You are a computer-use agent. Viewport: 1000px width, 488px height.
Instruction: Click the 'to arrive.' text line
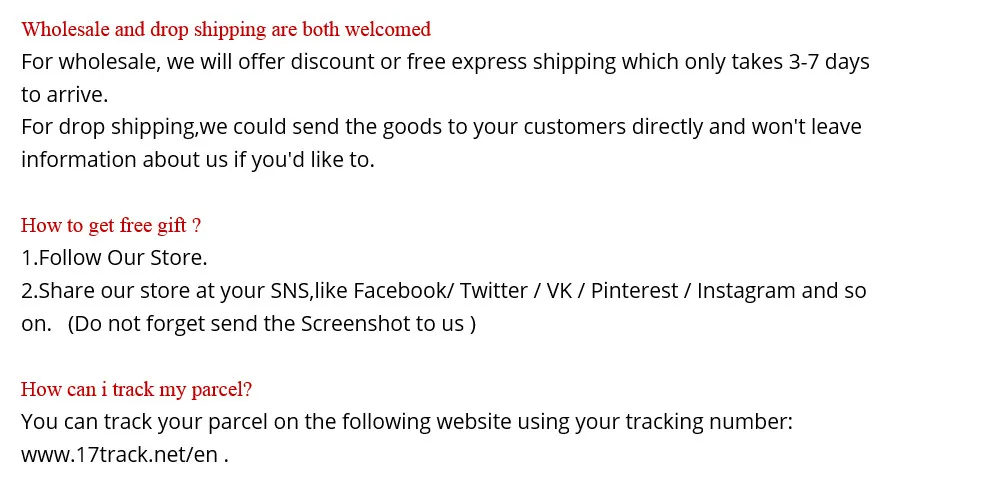click(x=64, y=94)
